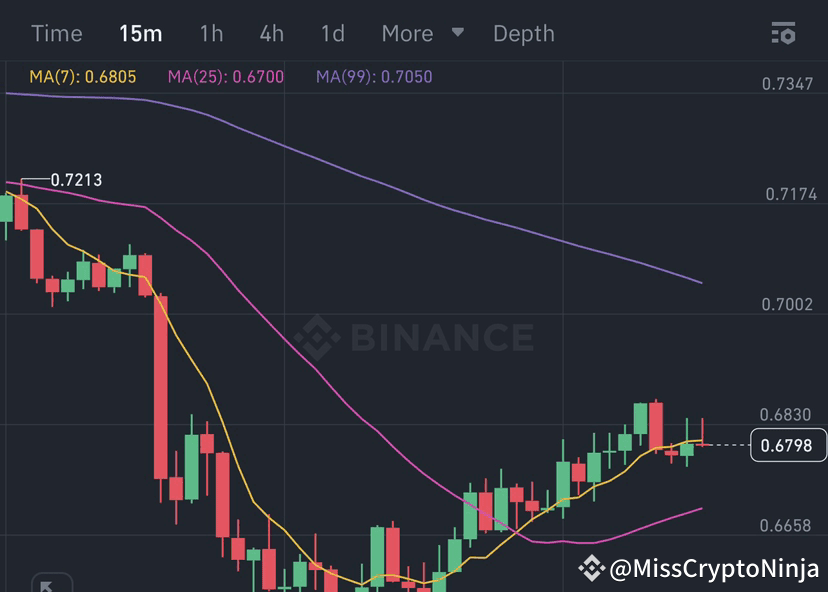Click the 0.7002 level on price axis
This screenshot has width=828, height=592.
point(785,304)
